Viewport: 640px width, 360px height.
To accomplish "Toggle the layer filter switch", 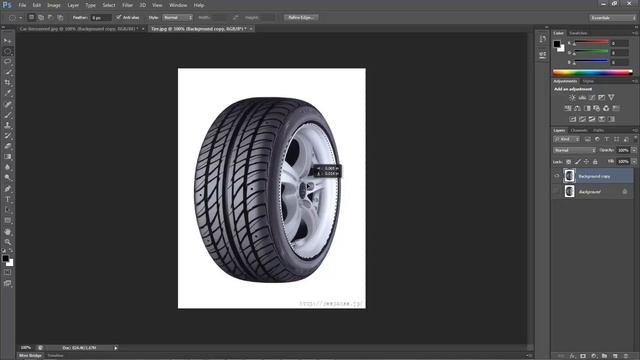I will (635, 139).
